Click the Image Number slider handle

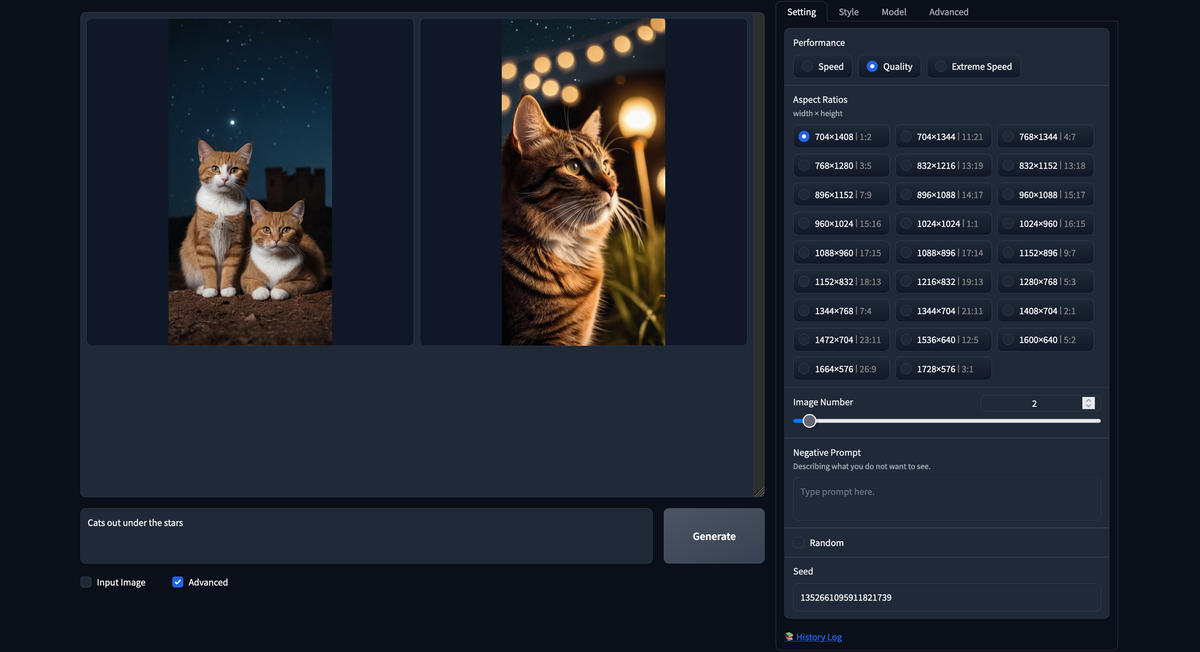pos(809,421)
